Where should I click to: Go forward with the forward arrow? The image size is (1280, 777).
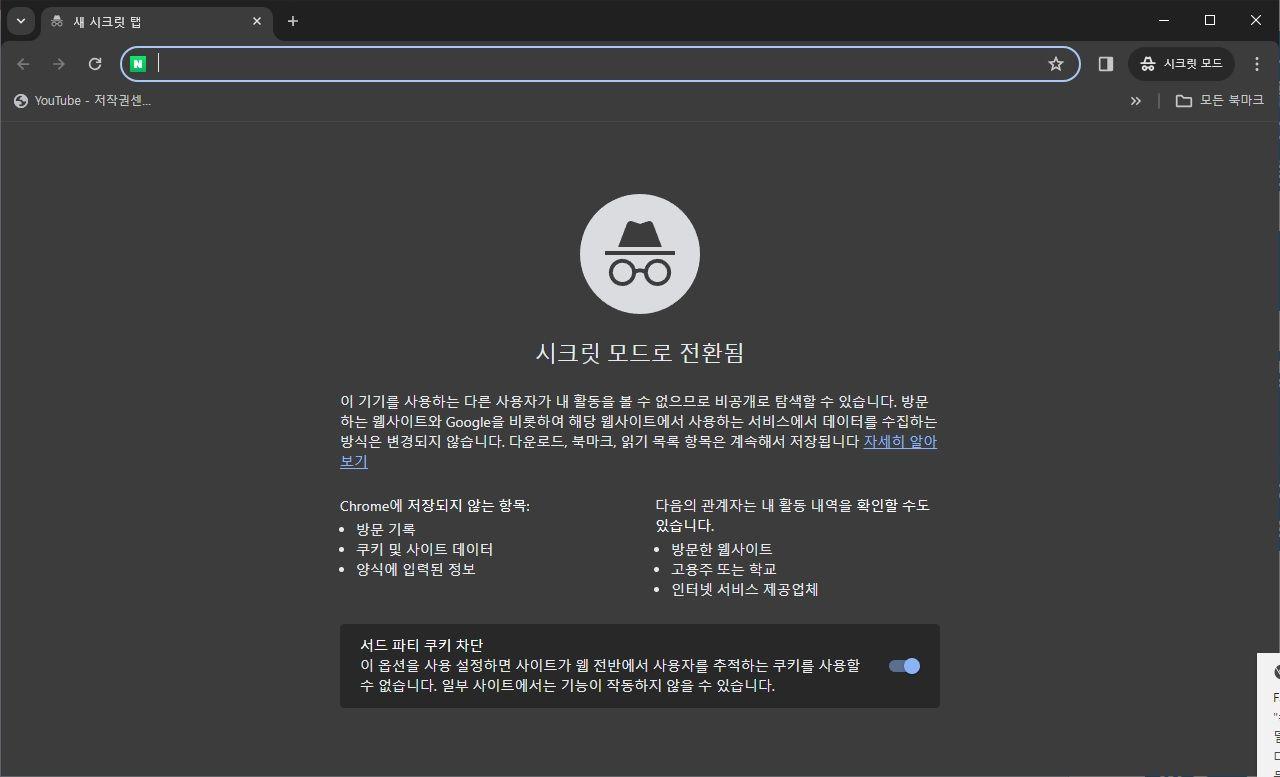click(x=59, y=64)
